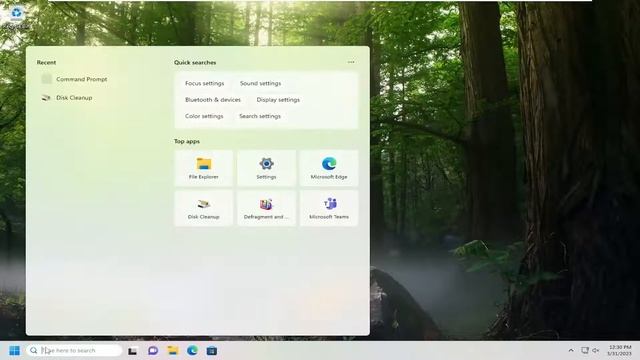Open Disk Cleanup from Recent list

pyautogui.click(x=67, y=98)
